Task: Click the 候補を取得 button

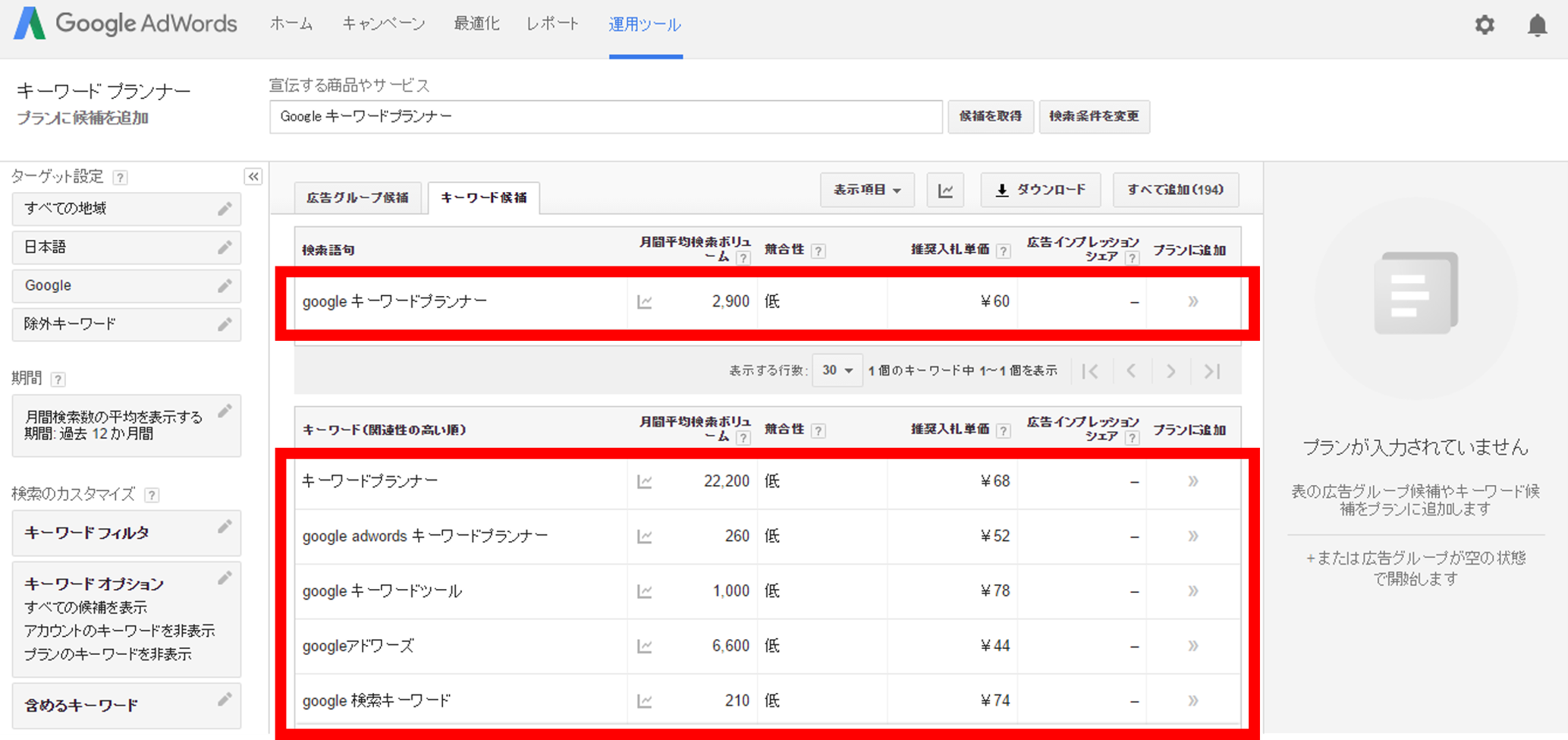Action: (x=991, y=117)
